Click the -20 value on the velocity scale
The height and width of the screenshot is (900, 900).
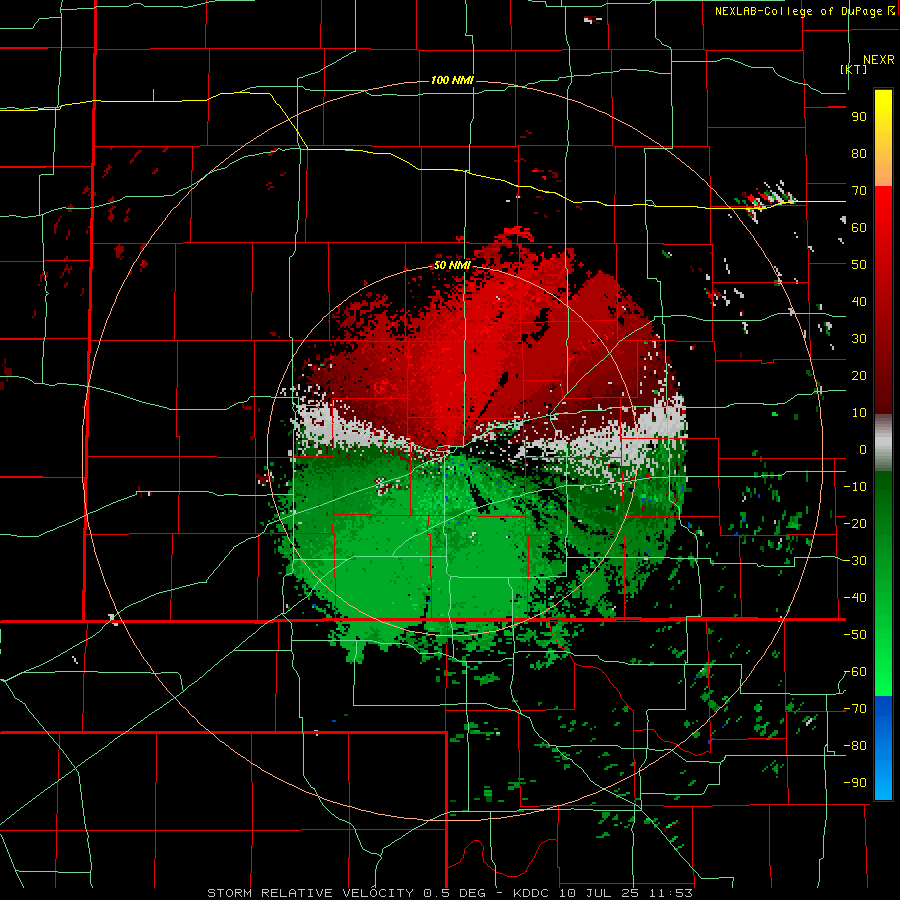pos(855,523)
